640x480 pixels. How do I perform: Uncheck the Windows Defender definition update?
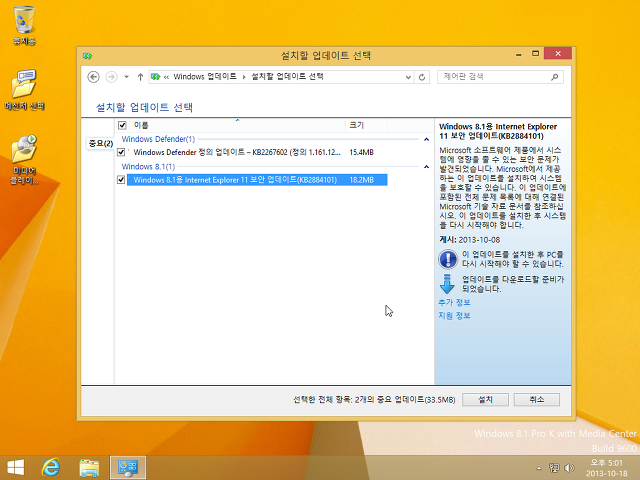pyautogui.click(x=121, y=152)
